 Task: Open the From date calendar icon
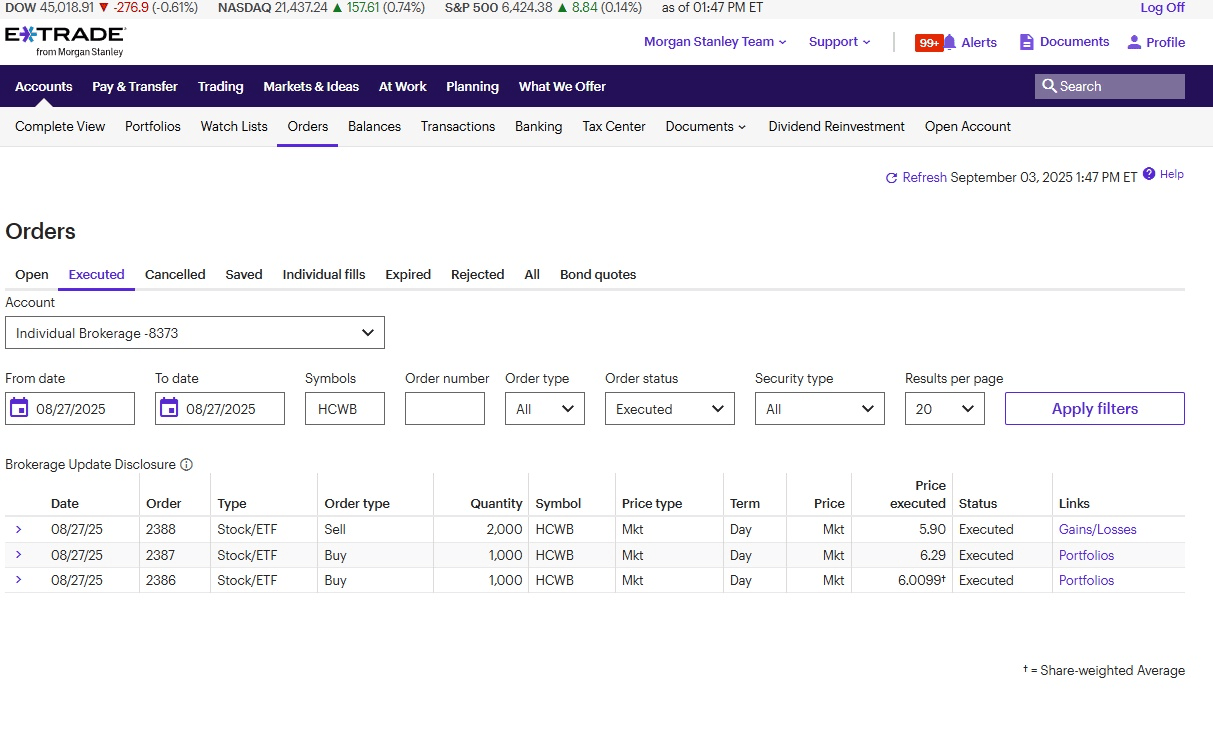[19, 408]
